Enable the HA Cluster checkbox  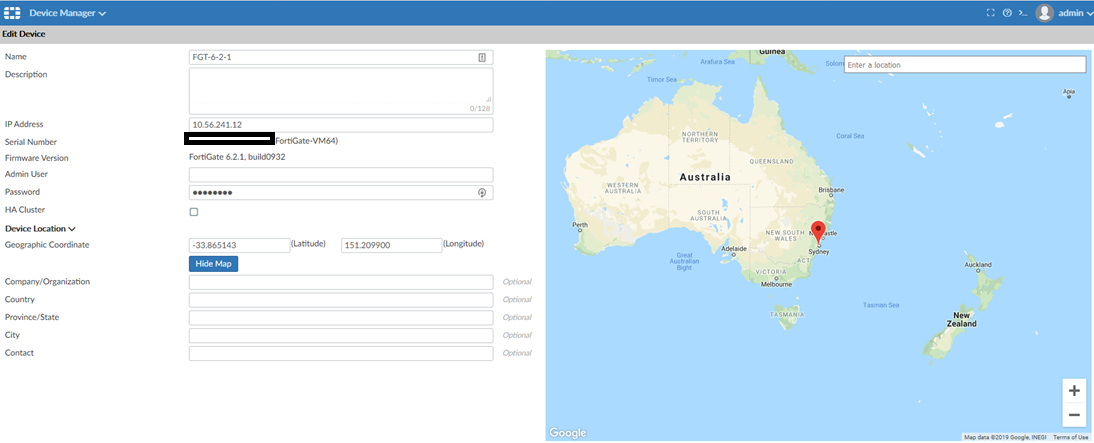(194, 212)
